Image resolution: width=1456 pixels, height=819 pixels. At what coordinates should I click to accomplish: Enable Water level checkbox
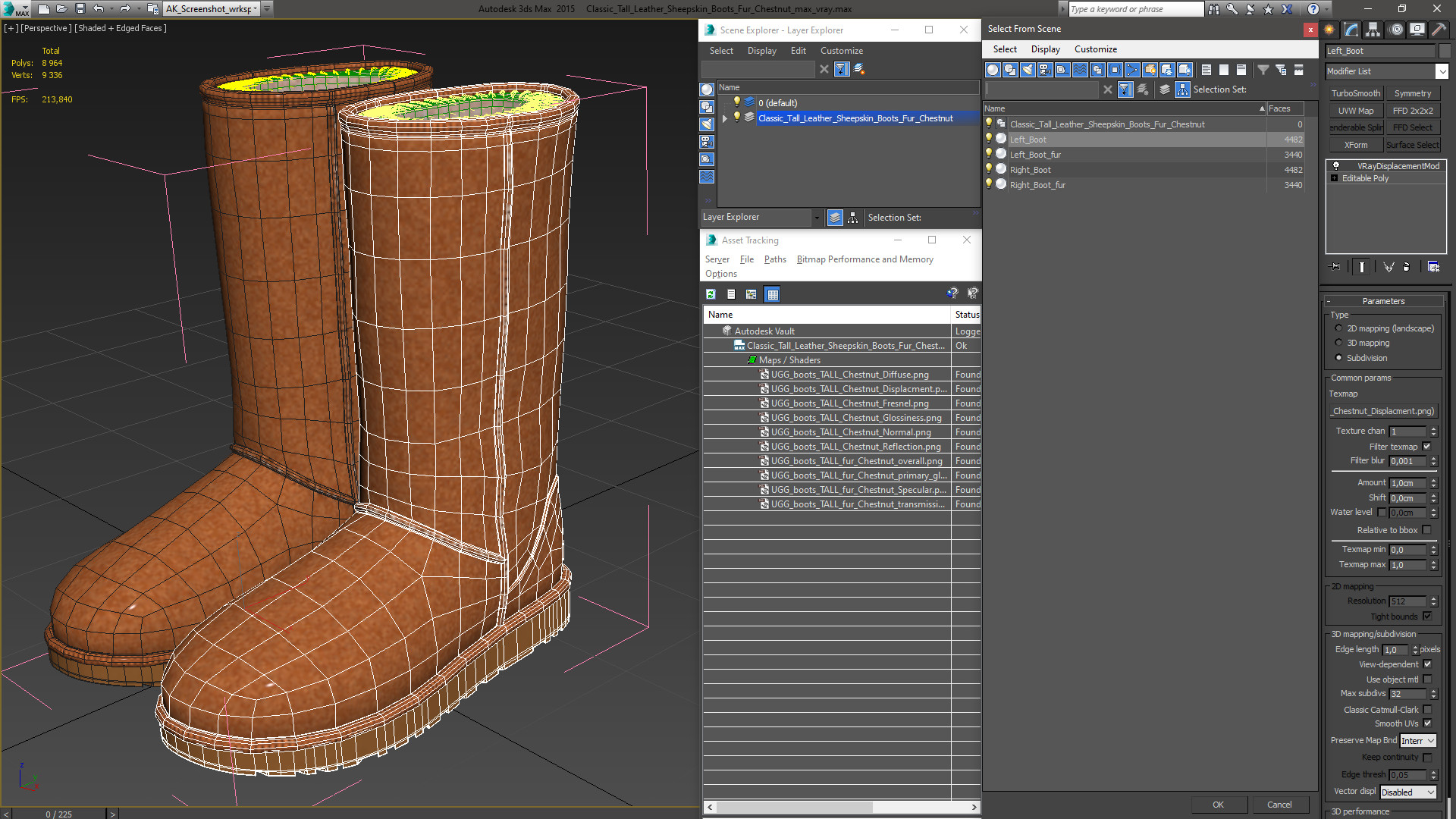[x=1382, y=512]
